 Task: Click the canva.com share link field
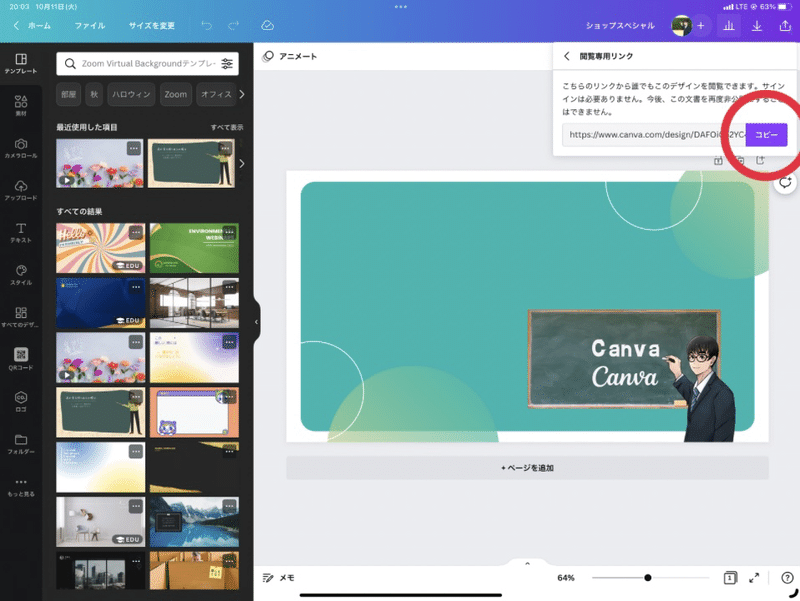(x=654, y=135)
